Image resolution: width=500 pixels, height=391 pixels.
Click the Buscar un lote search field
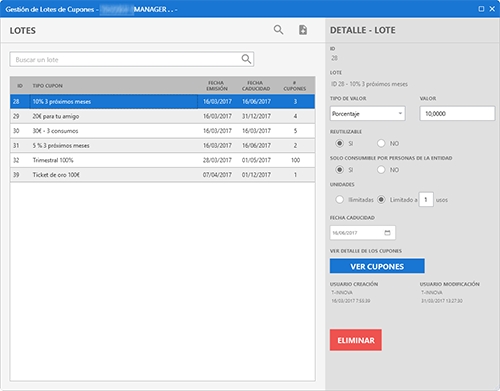point(132,59)
